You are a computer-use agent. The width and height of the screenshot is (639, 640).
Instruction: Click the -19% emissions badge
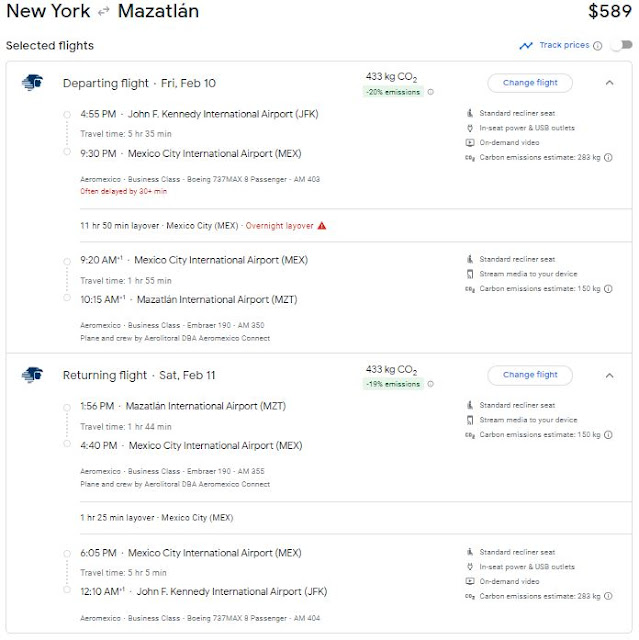[x=393, y=384]
